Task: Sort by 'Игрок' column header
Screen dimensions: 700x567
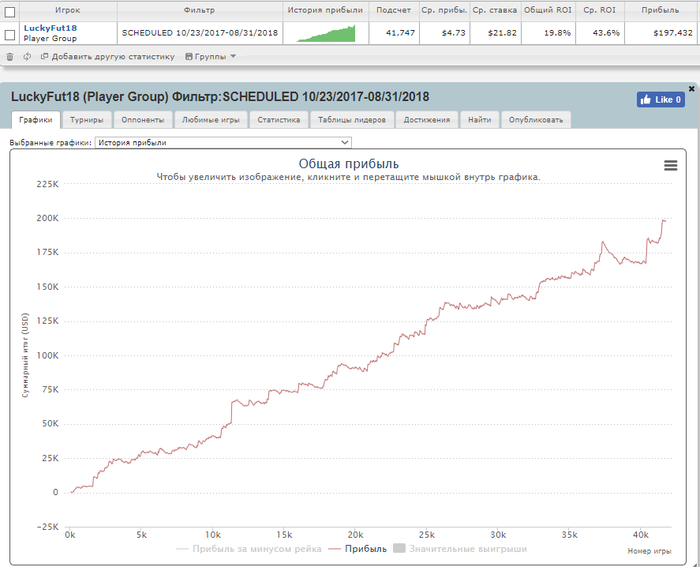Action: click(67, 10)
